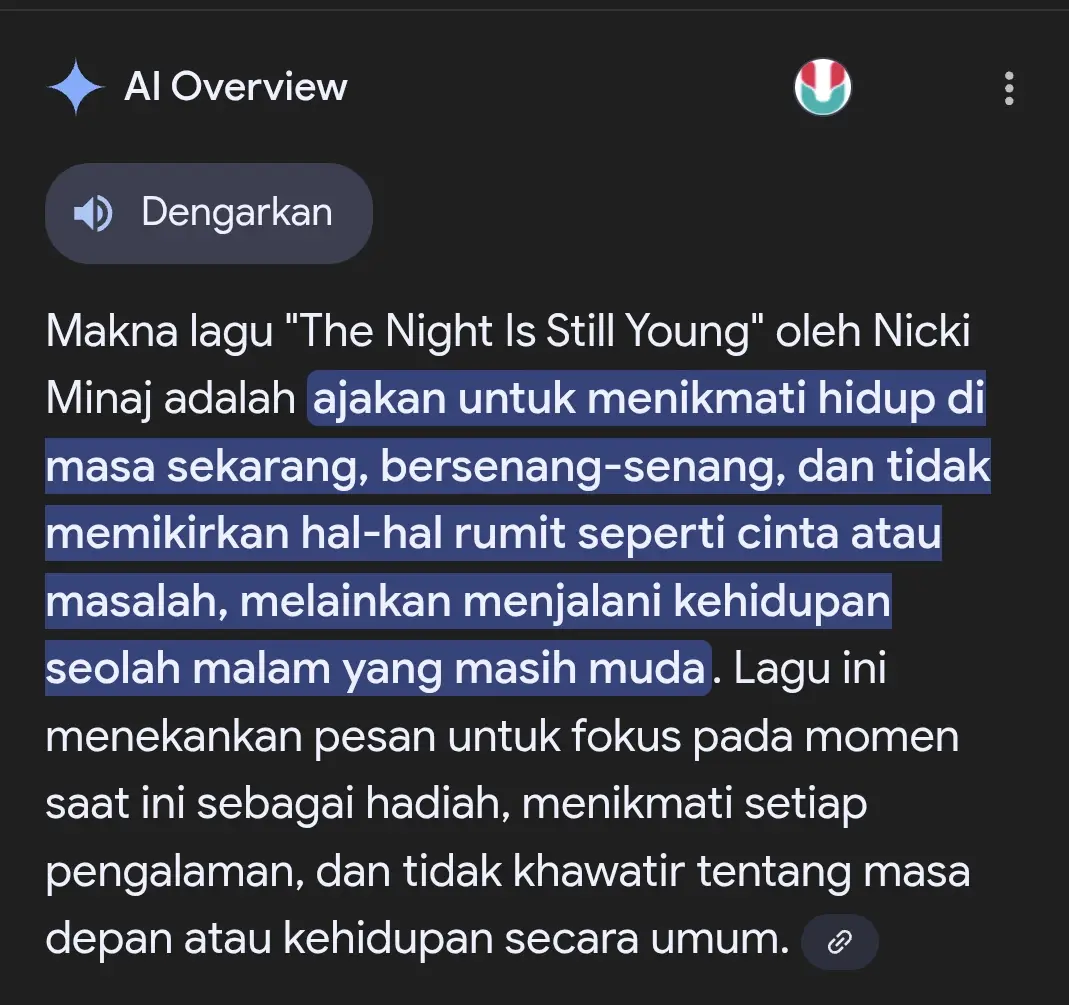Click the AI Overview sparkle icon
The image size is (1069, 1005).
coord(76,87)
